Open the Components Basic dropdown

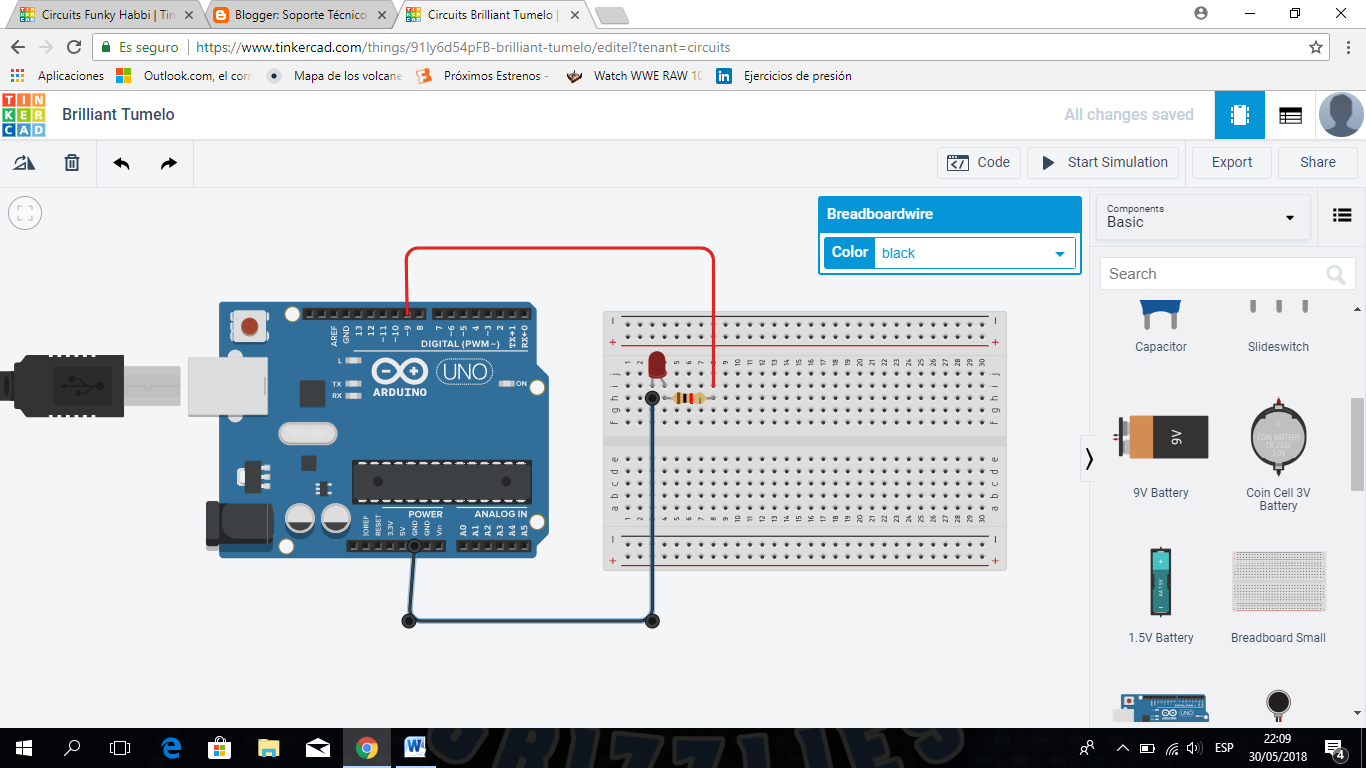(1202, 217)
